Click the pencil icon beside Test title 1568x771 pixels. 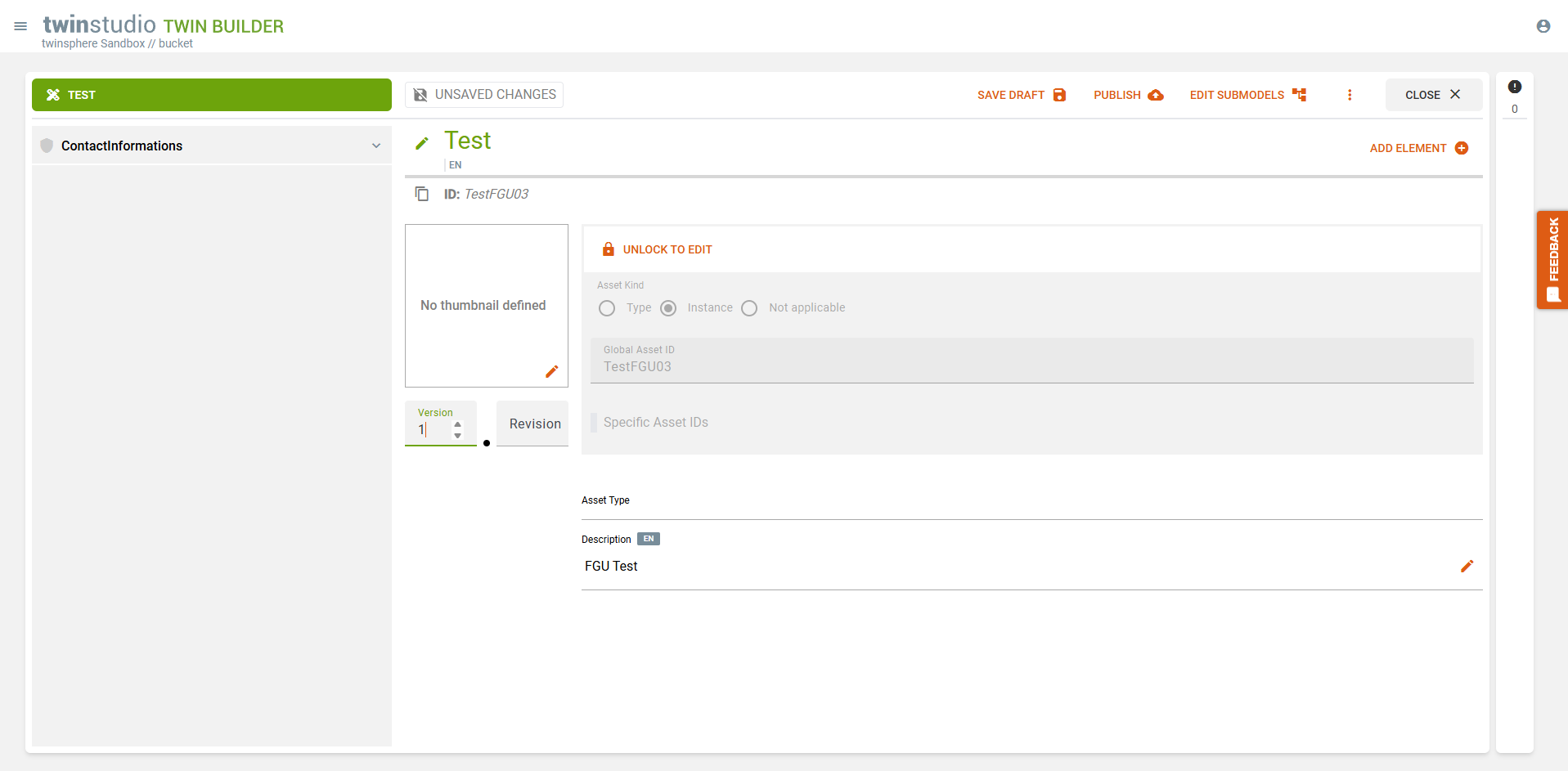(x=422, y=143)
